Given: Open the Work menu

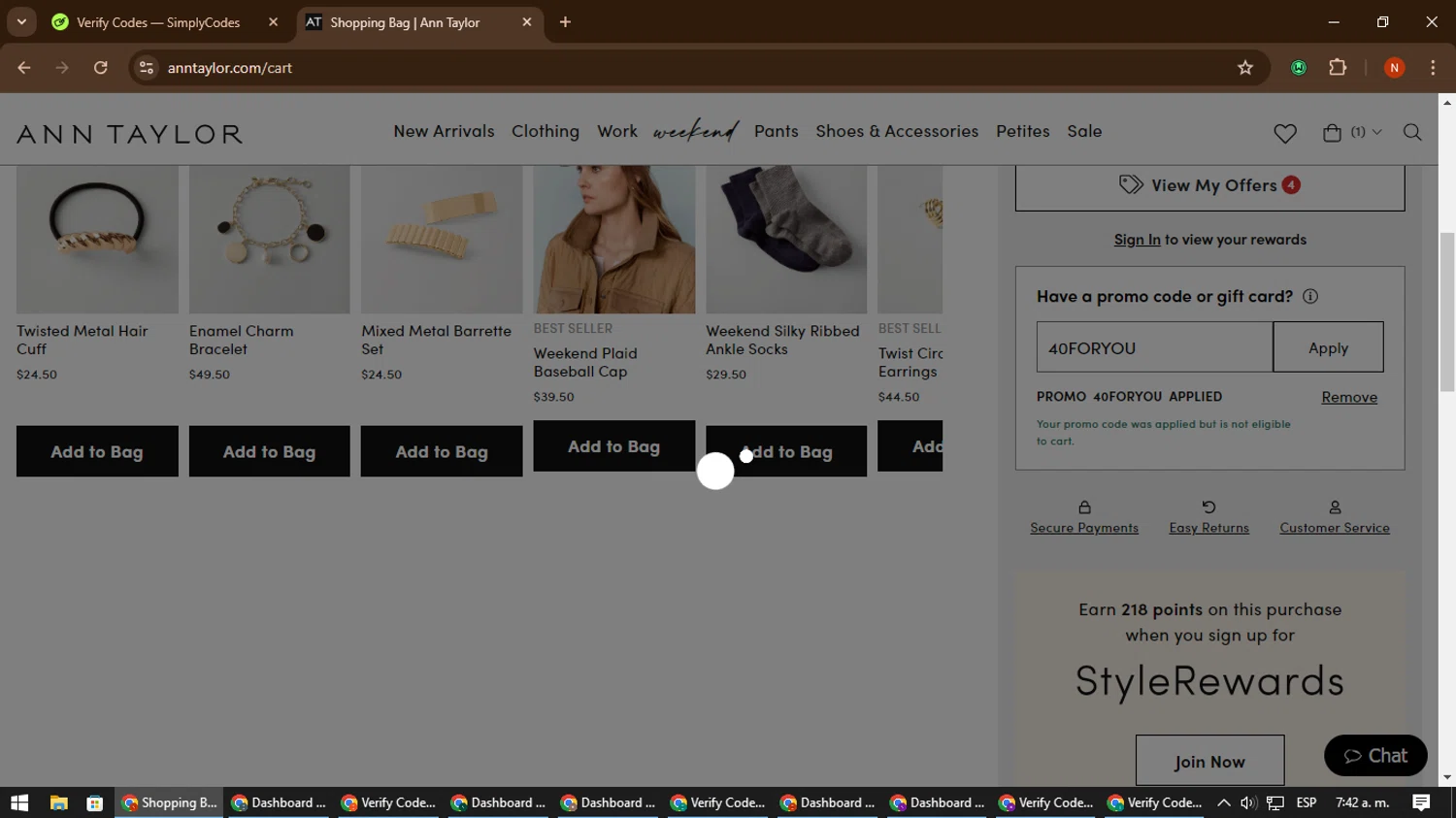Looking at the screenshot, I should pyautogui.click(x=617, y=131).
